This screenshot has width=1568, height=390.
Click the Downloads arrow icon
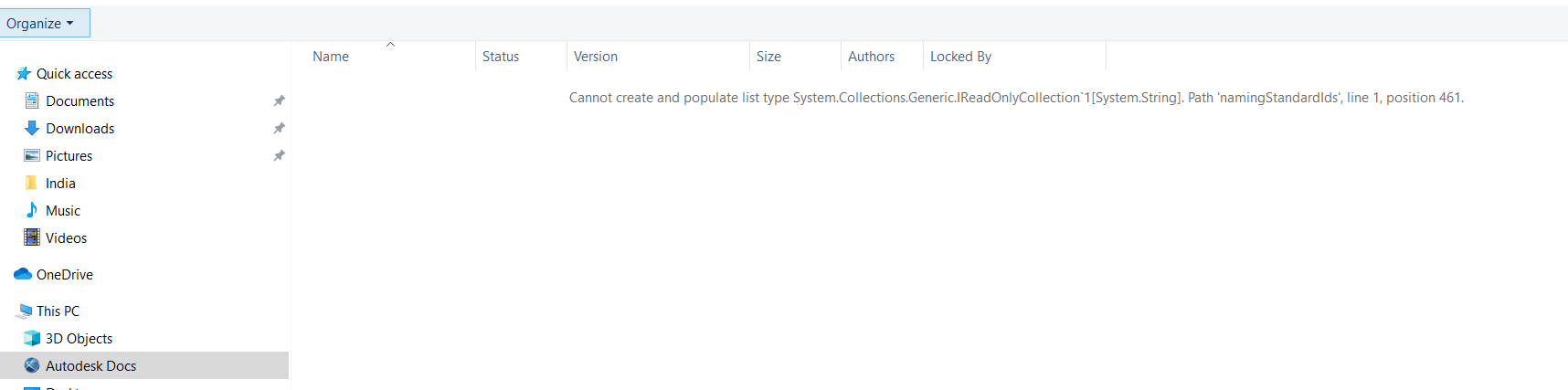[x=32, y=128]
